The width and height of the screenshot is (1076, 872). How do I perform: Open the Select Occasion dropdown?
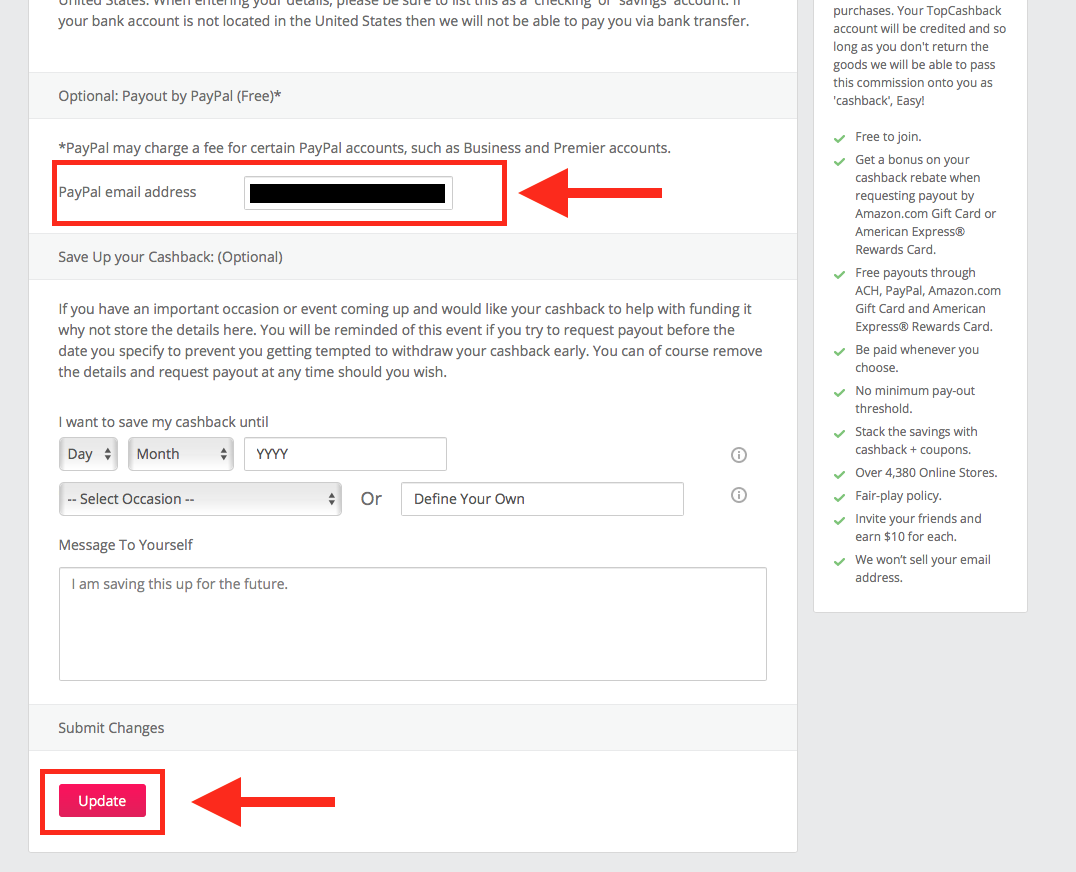(x=200, y=499)
